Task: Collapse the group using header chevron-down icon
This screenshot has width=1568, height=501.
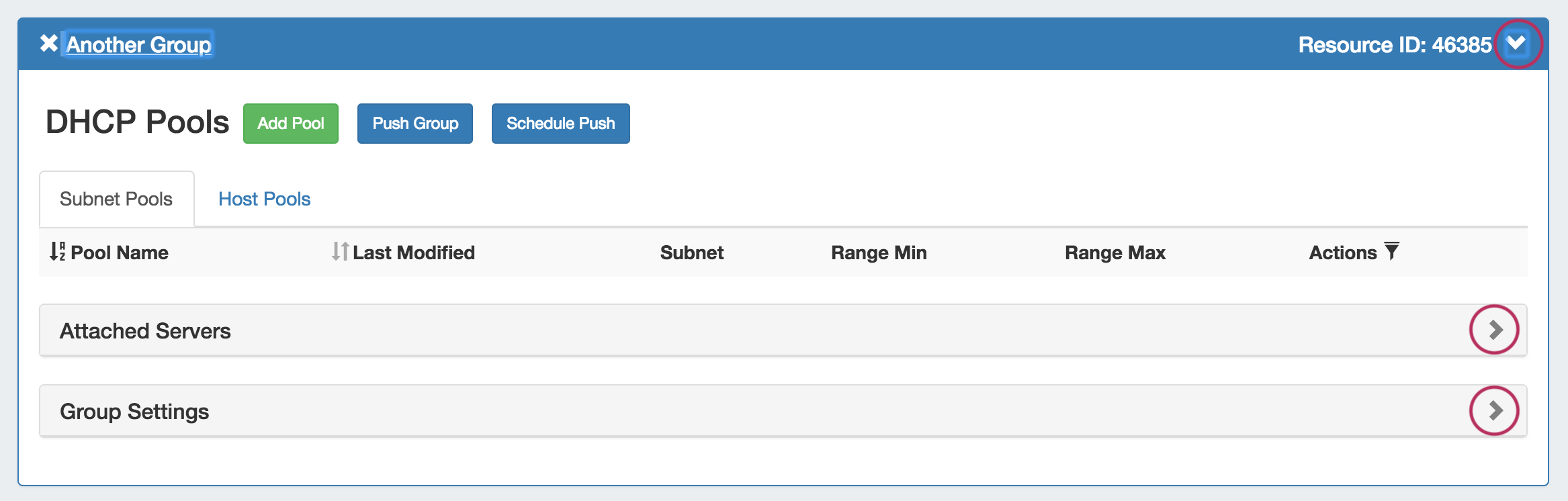Action: click(1516, 44)
